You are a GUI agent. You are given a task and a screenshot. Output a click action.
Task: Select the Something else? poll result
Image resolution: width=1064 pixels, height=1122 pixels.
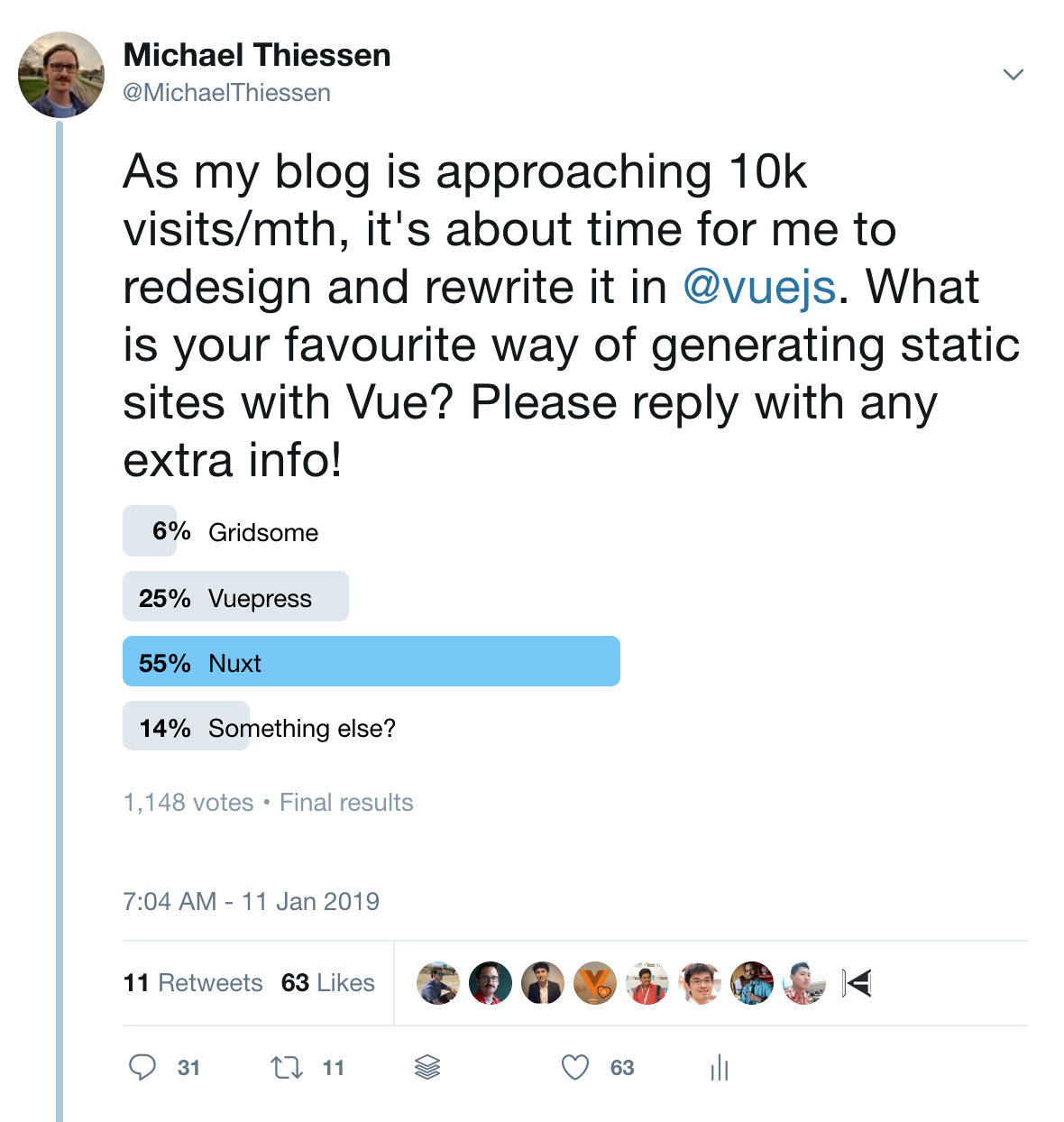(260, 726)
